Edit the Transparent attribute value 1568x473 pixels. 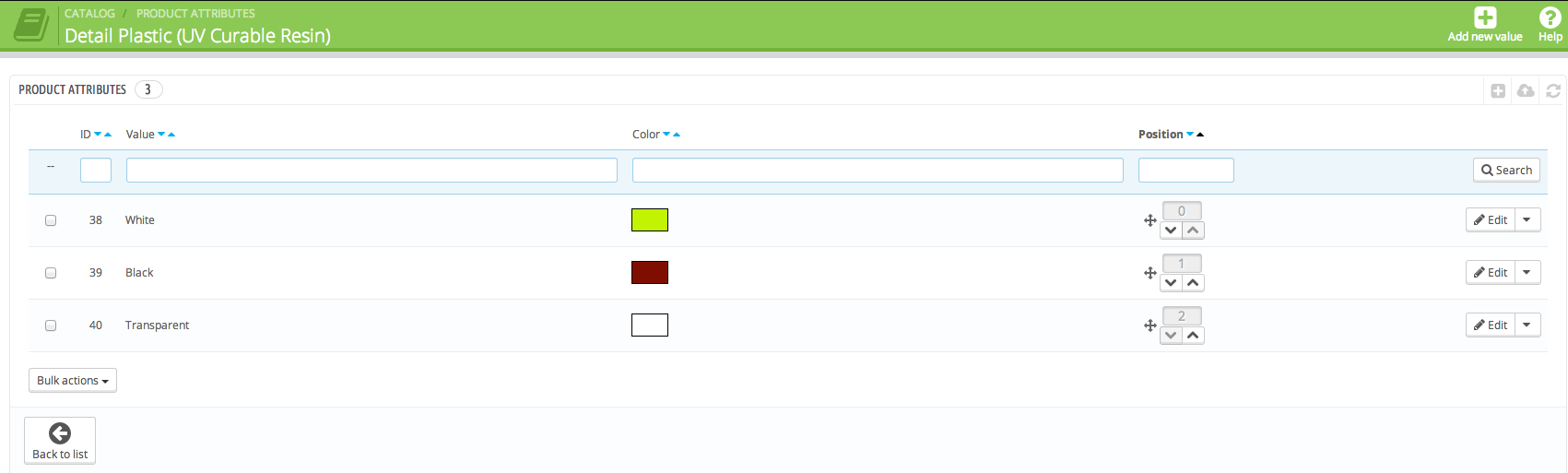1491,325
